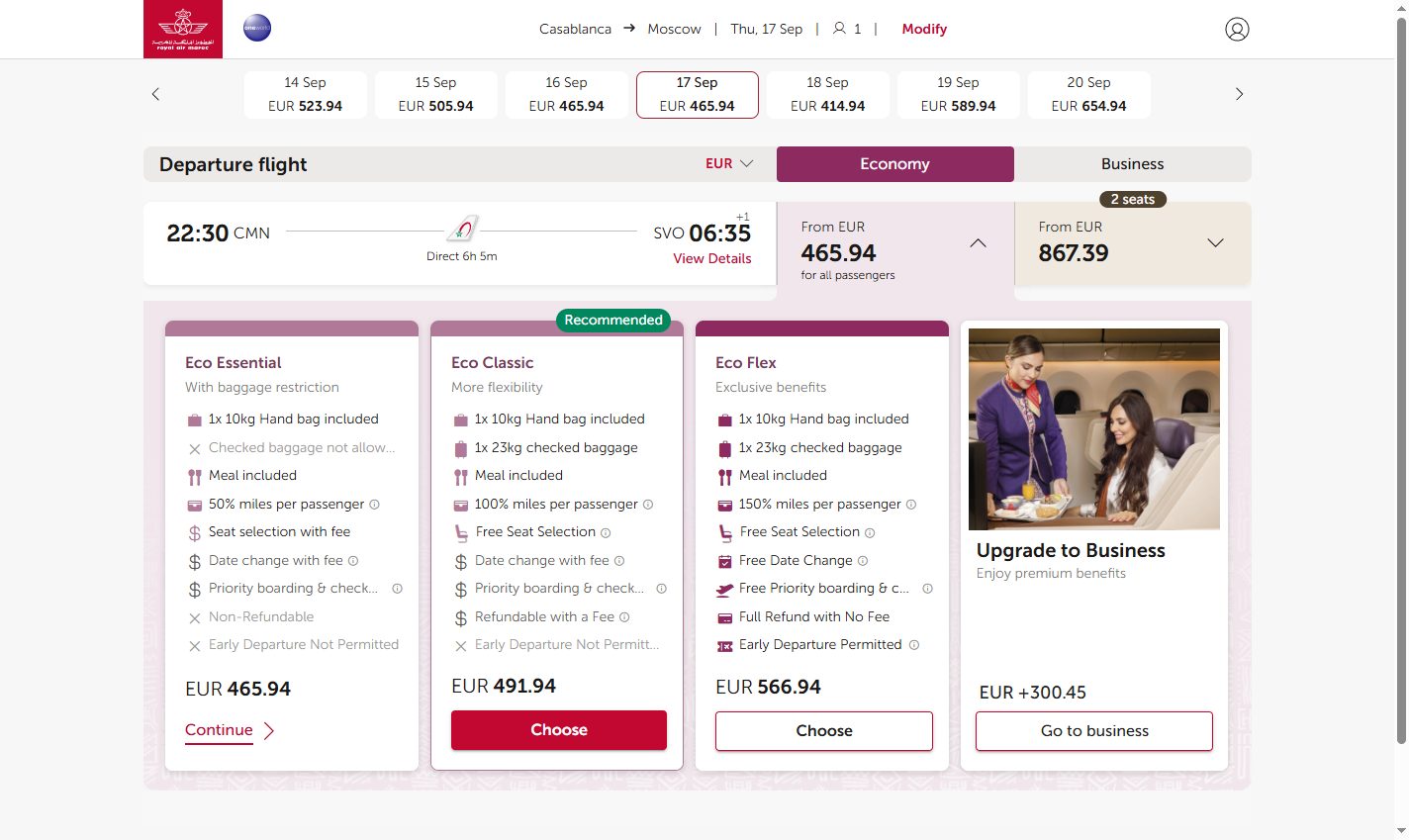Switch to the Business cabin tab
This screenshot has height=840, width=1409.
[x=1132, y=164]
